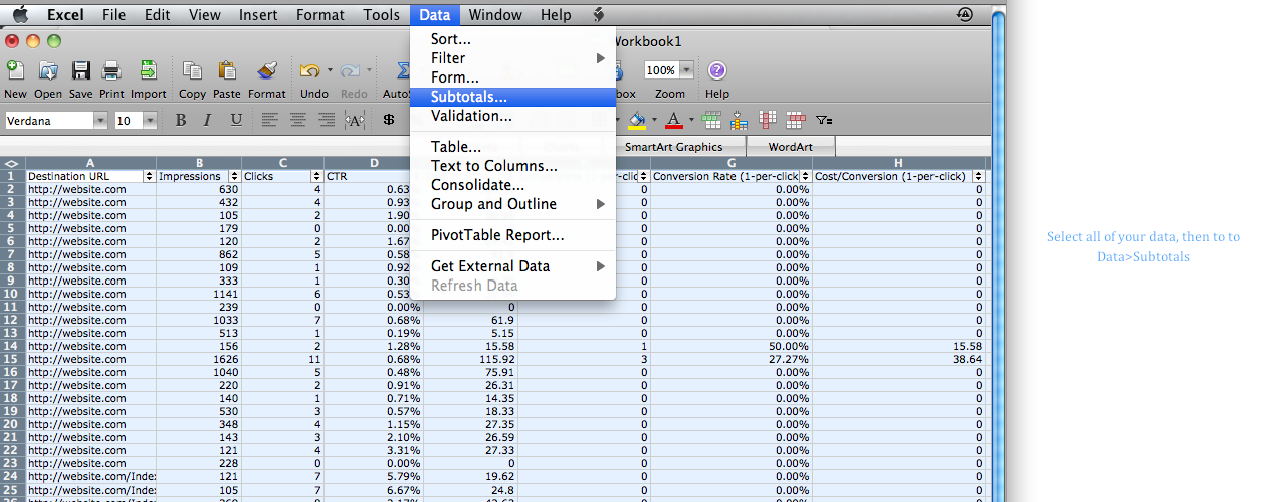Viewport: 1276px width, 502px height.
Task: Open the Clicks filter dropdown
Action: [318, 176]
